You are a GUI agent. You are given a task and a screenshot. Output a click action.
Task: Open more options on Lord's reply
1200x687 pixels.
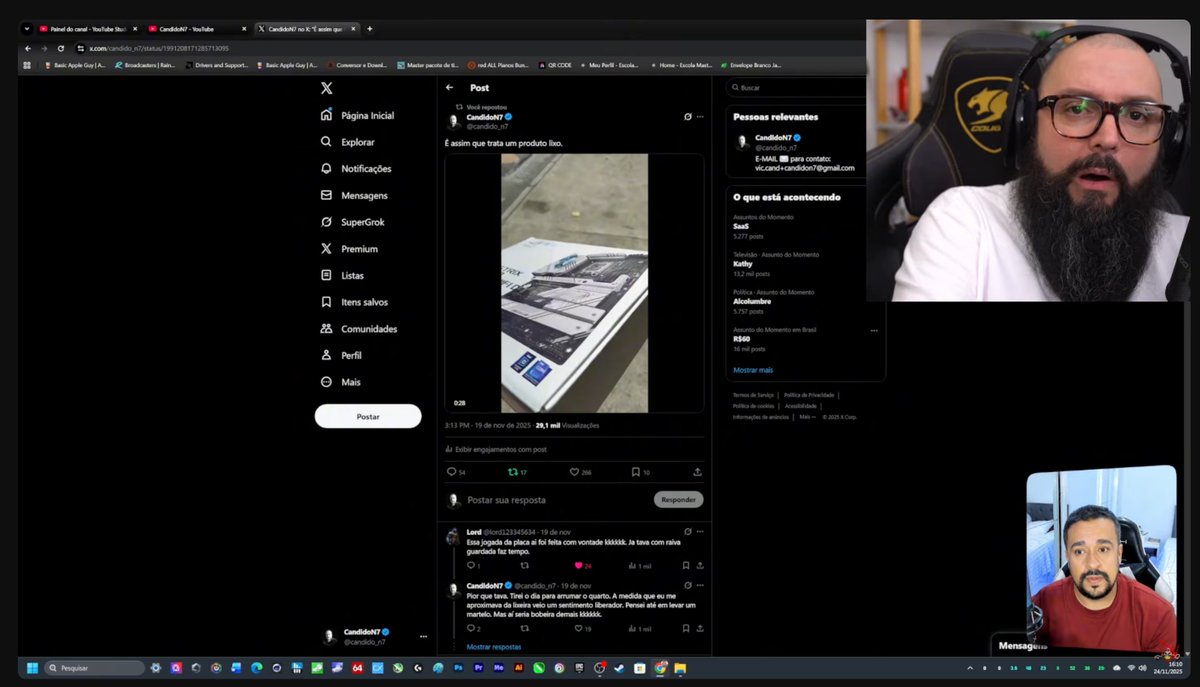[700, 532]
